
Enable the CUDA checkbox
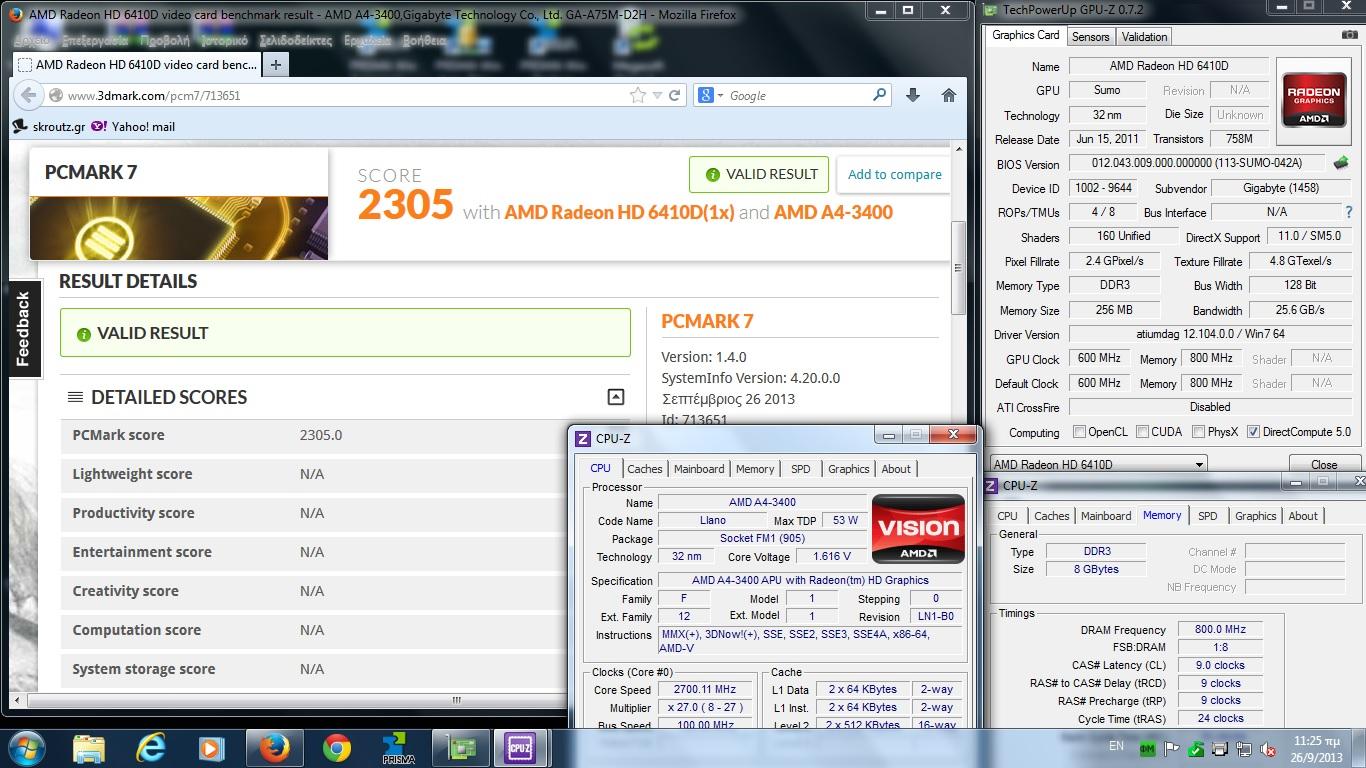pos(1141,432)
